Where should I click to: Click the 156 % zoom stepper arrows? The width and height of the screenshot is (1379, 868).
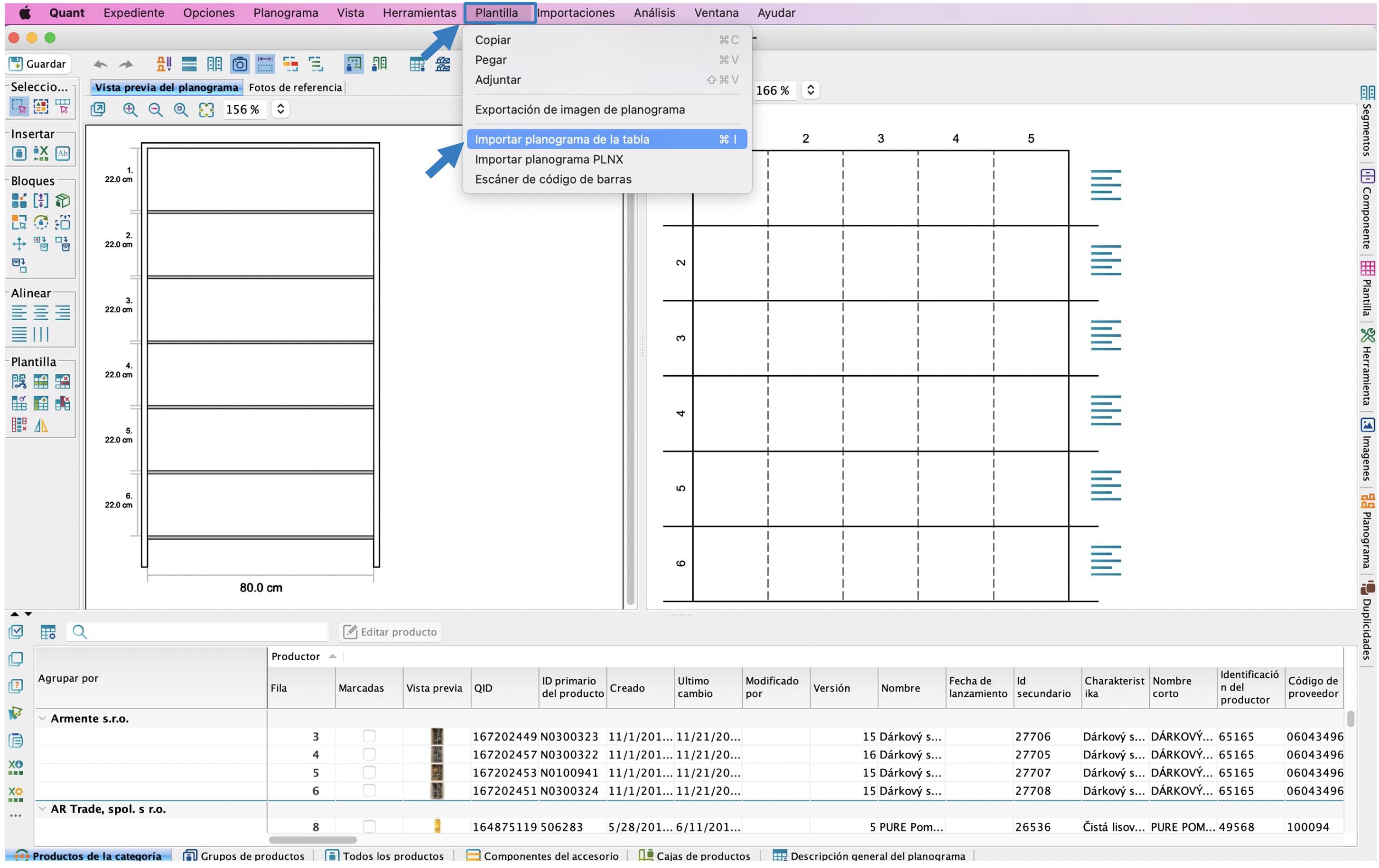click(x=280, y=109)
